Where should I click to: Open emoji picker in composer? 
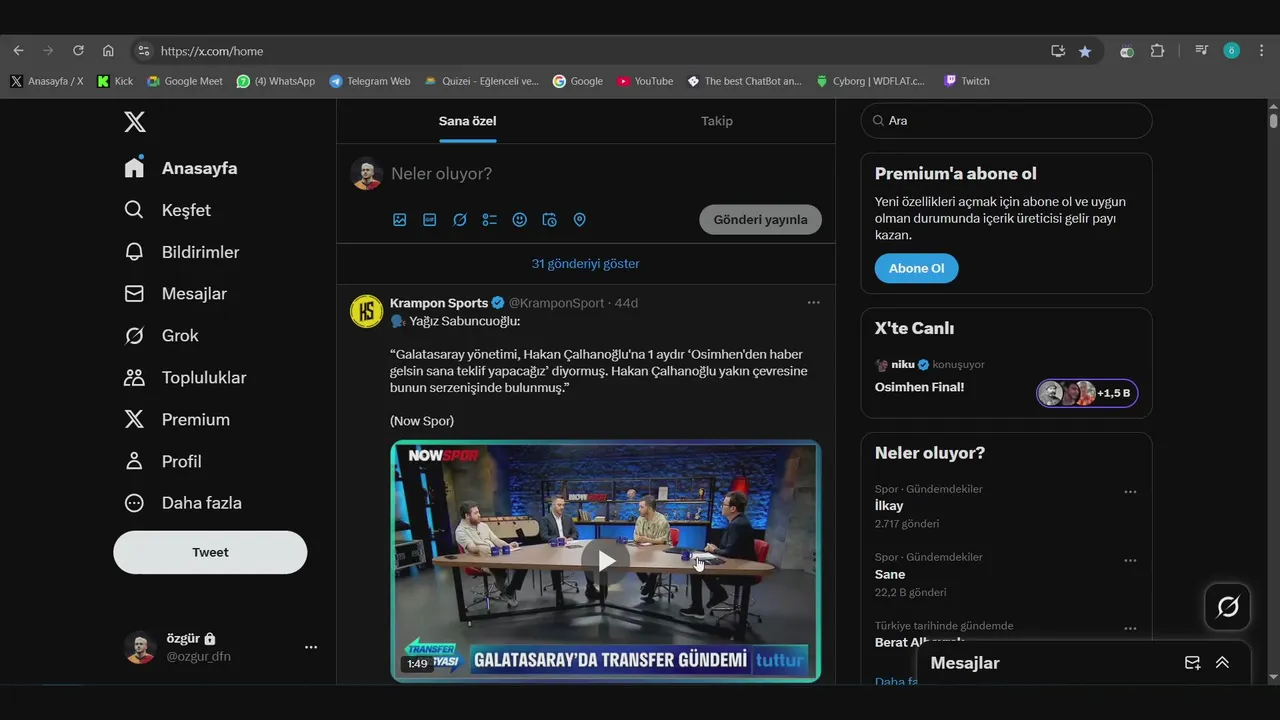point(520,220)
